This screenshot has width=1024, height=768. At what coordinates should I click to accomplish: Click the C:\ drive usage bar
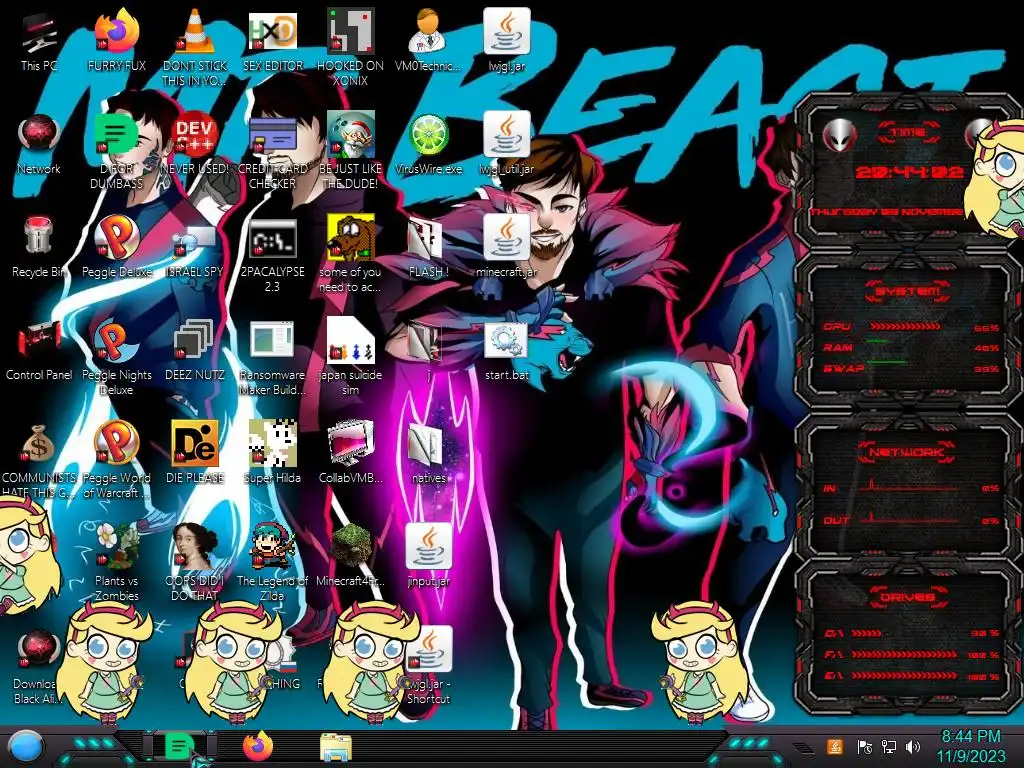click(x=867, y=633)
